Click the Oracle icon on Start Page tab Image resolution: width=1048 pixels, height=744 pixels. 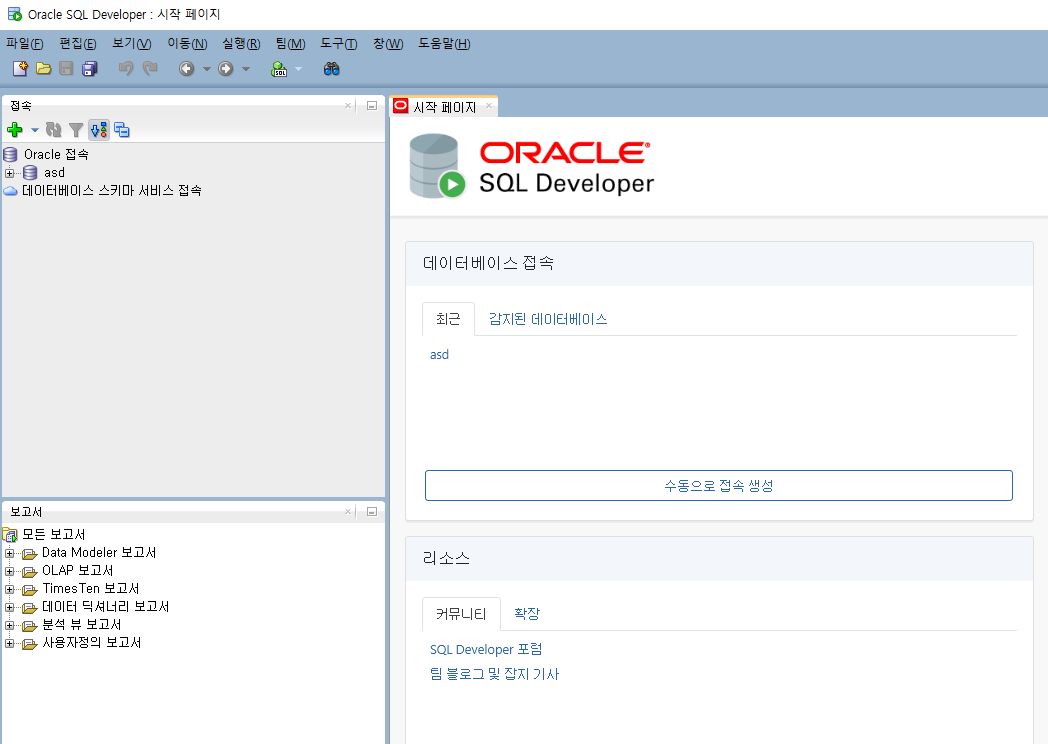pos(400,106)
